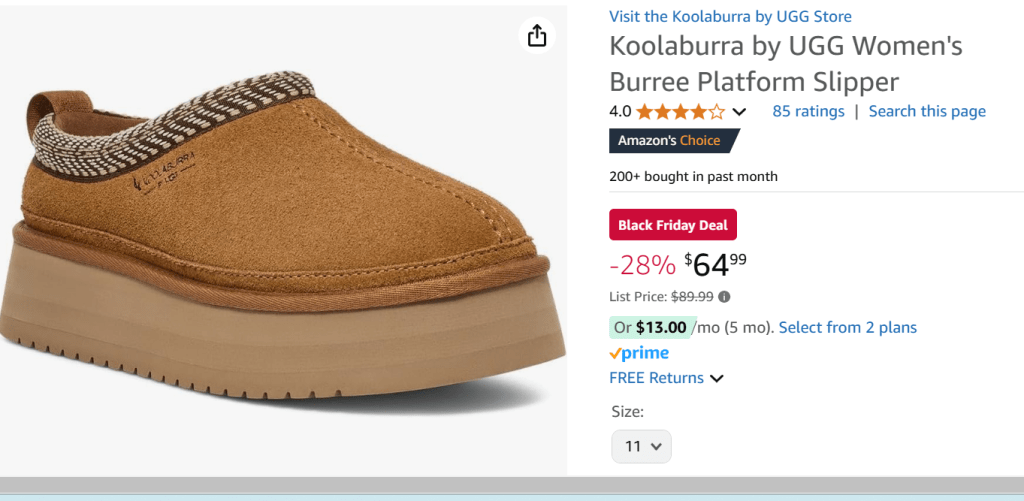Image resolution: width=1024 pixels, height=501 pixels.
Task: Click the red Black Friday Deal badge
Action: pos(672,225)
